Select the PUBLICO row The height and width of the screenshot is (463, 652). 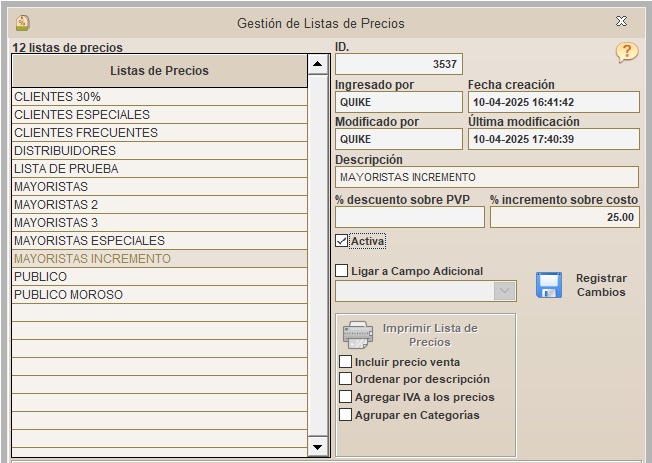(x=160, y=277)
